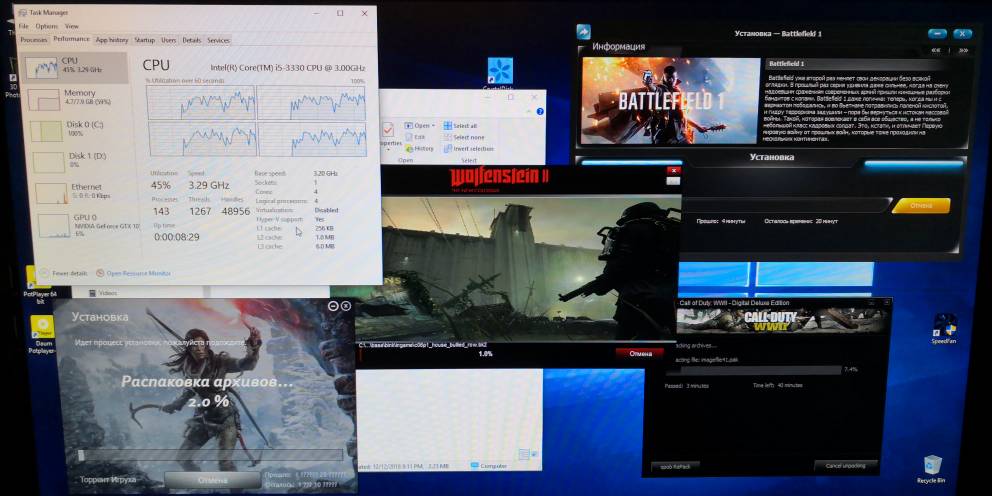
Task: Go to next page in Battlefield 1 installer
Action: [963, 49]
